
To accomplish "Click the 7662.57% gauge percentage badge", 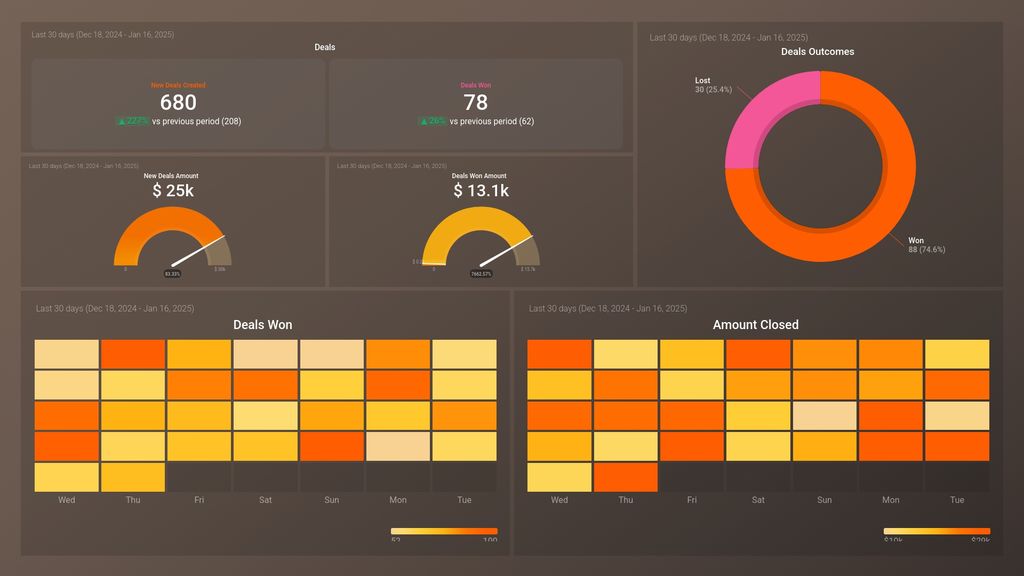I will click(x=481, y=274).
